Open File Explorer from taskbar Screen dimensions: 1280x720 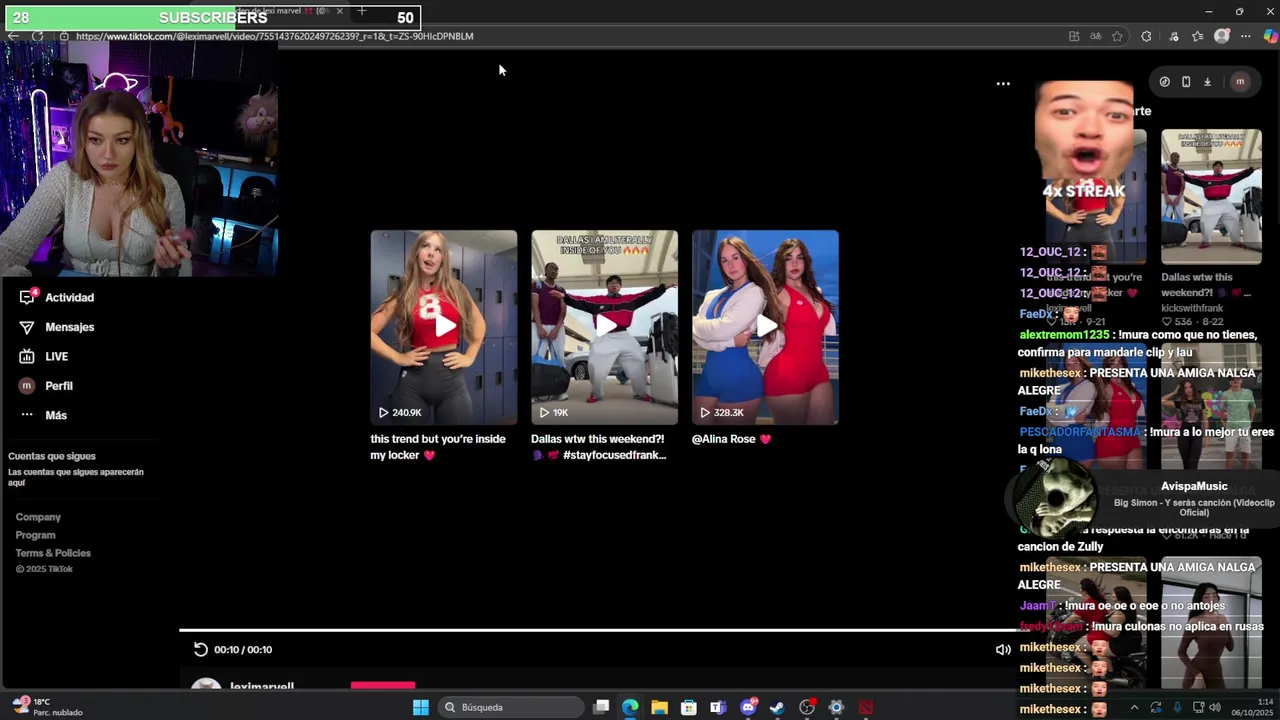point(660,707)
